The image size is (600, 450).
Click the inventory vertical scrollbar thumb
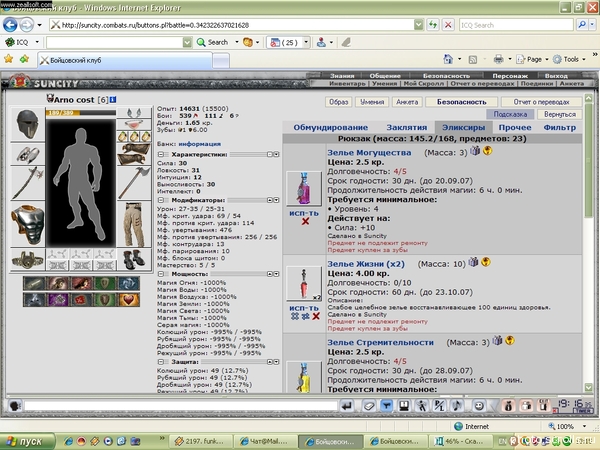click(588, 161)
